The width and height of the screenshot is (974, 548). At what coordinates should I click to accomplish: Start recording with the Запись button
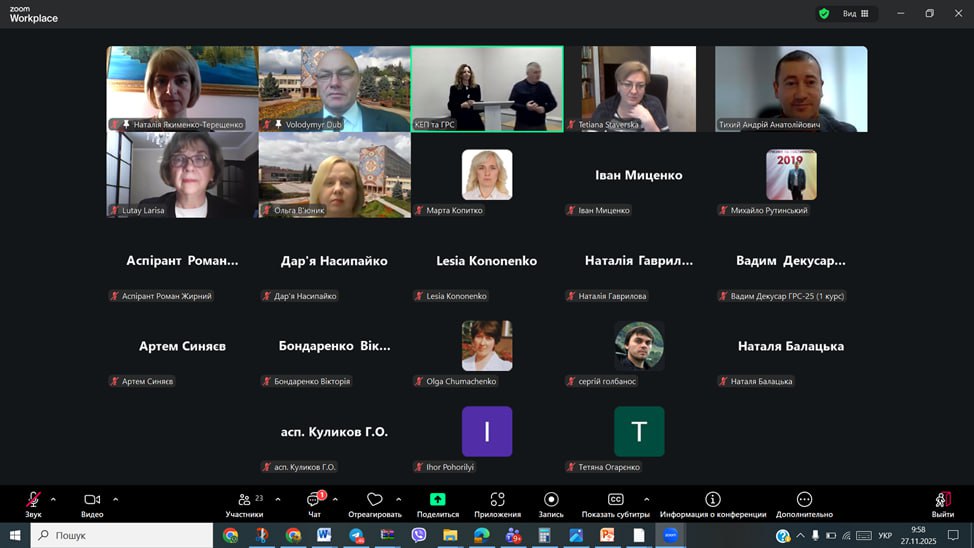pos(551,500)
